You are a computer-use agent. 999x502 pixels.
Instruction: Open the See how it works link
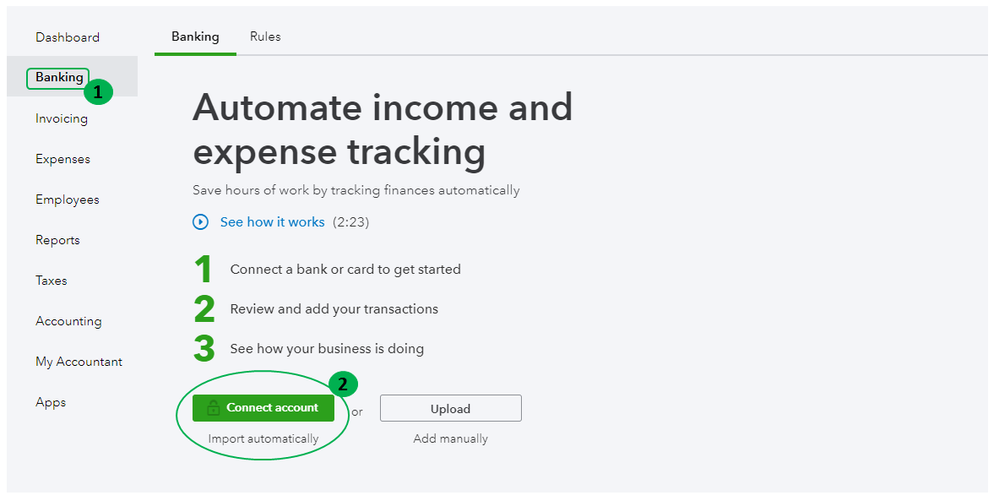tap(272, 222)
